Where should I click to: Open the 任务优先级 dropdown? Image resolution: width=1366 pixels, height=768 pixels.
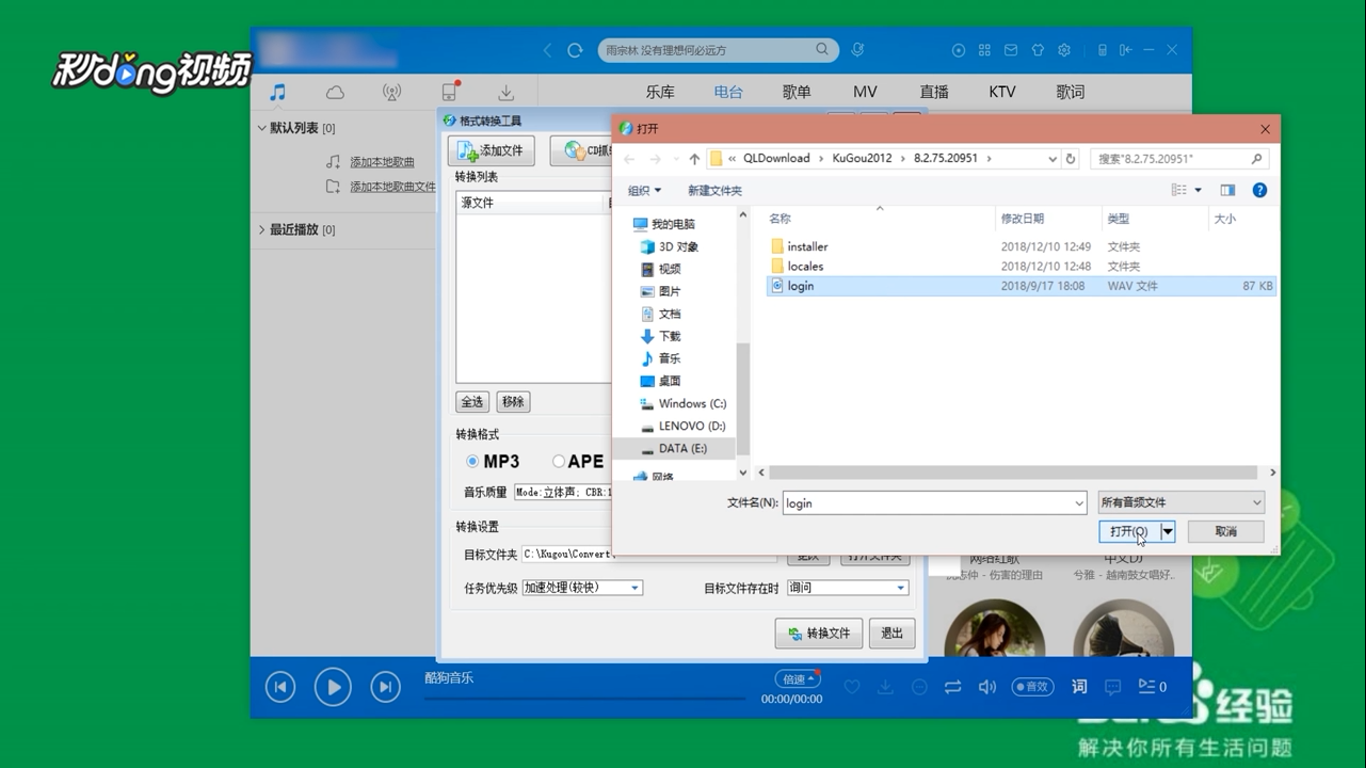coord(582,588)
